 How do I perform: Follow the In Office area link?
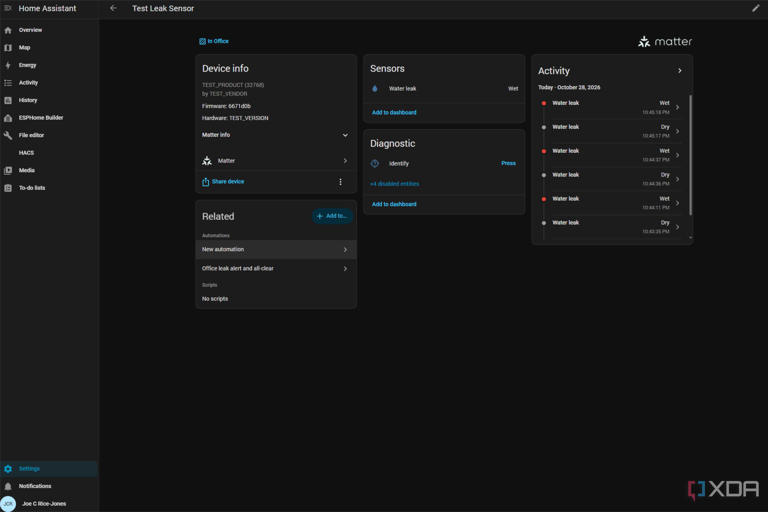214,41
